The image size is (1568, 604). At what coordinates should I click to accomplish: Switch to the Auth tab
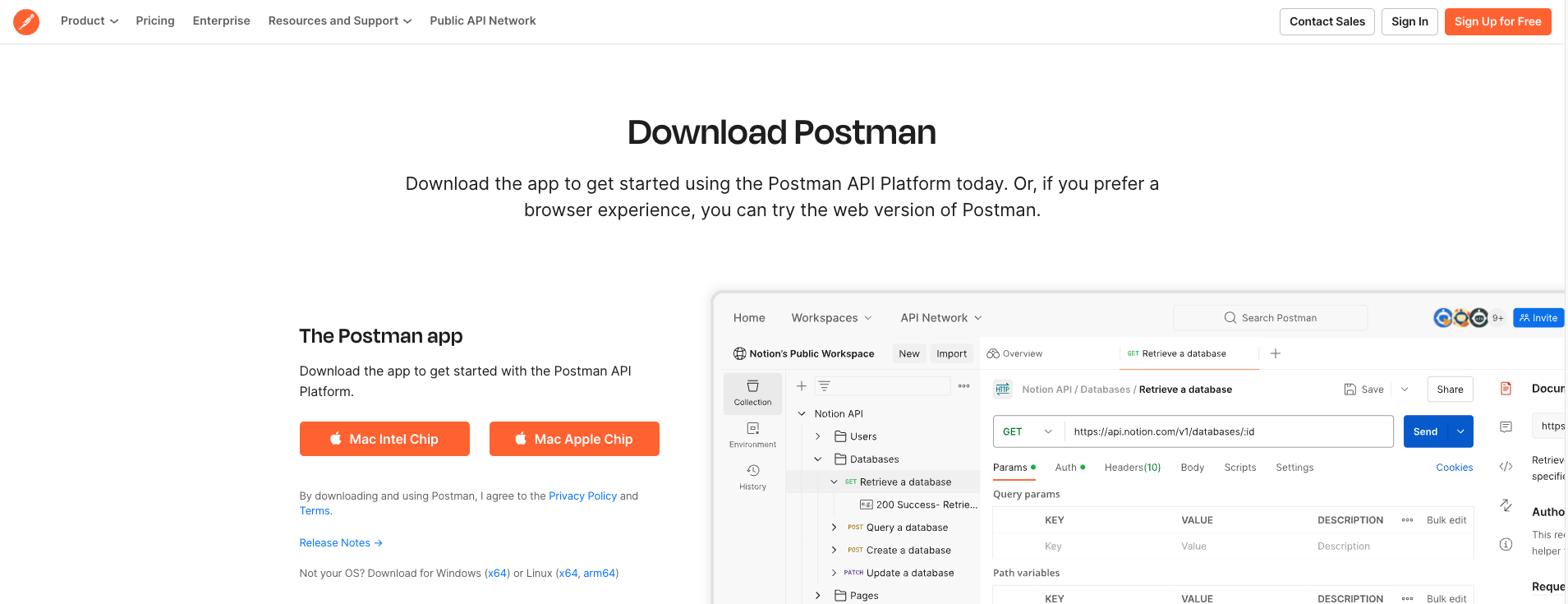pyautogui.click(x=1069, y=468)
